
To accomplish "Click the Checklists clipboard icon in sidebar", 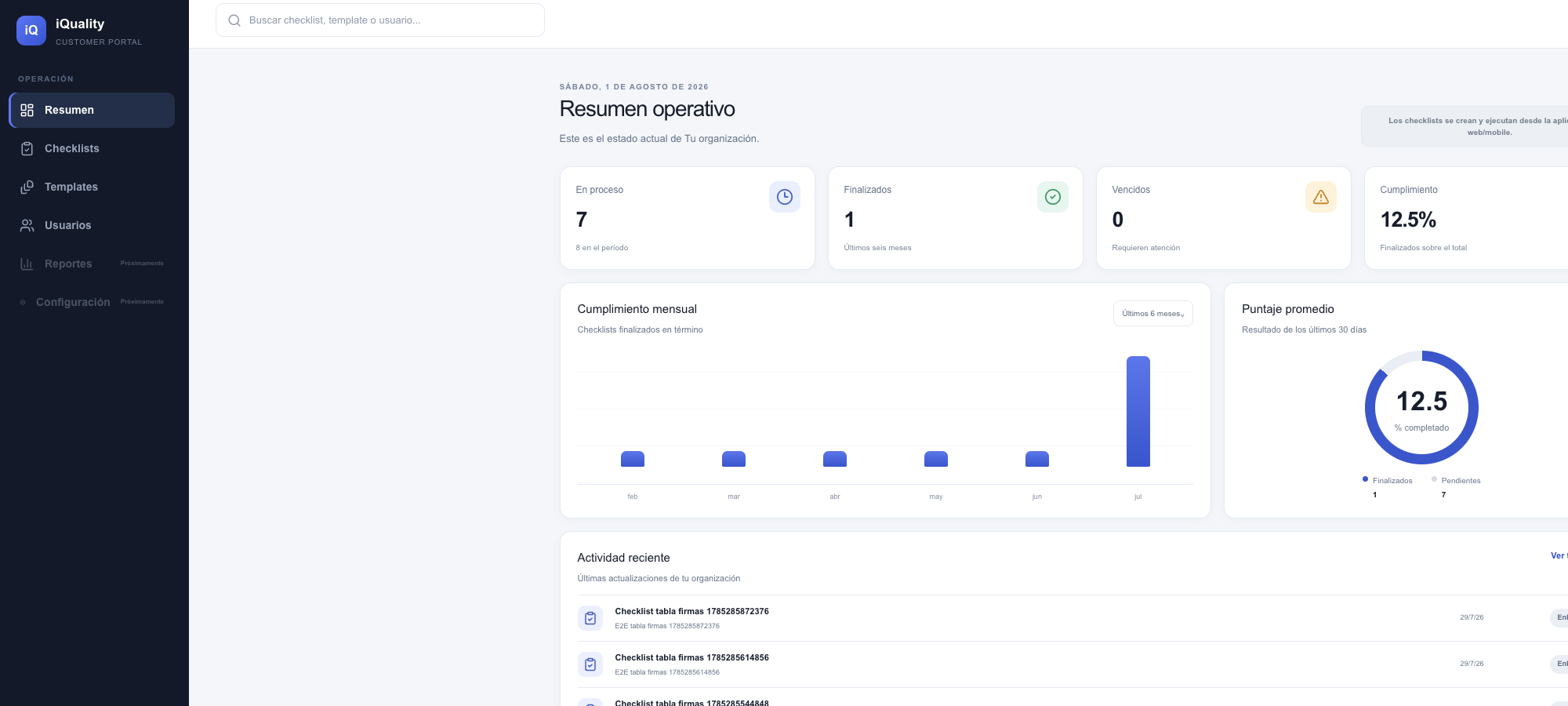I will coord(27,149).
